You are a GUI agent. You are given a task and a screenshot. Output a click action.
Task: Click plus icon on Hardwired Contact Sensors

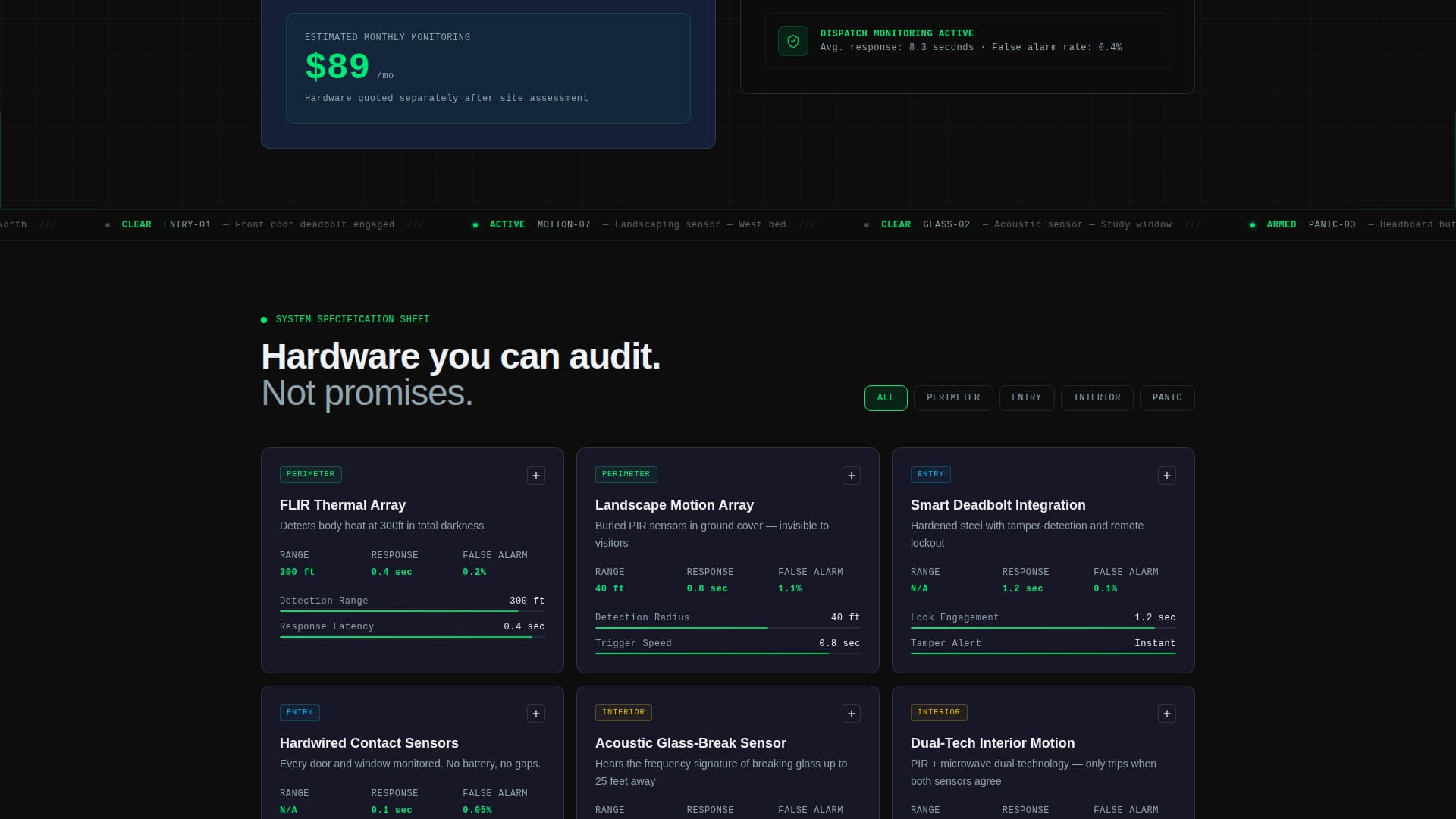point(535,714)
